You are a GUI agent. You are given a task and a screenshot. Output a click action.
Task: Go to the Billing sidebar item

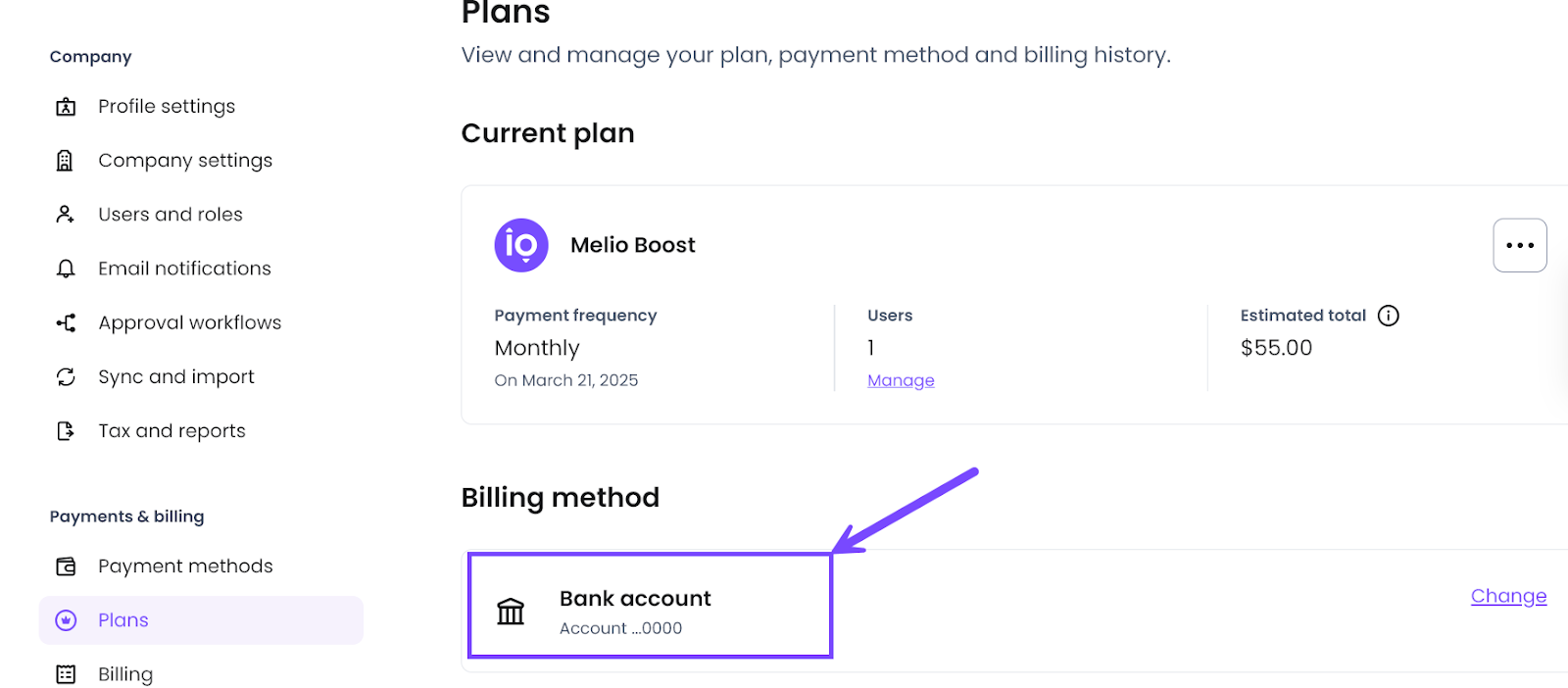coord(125,674)
